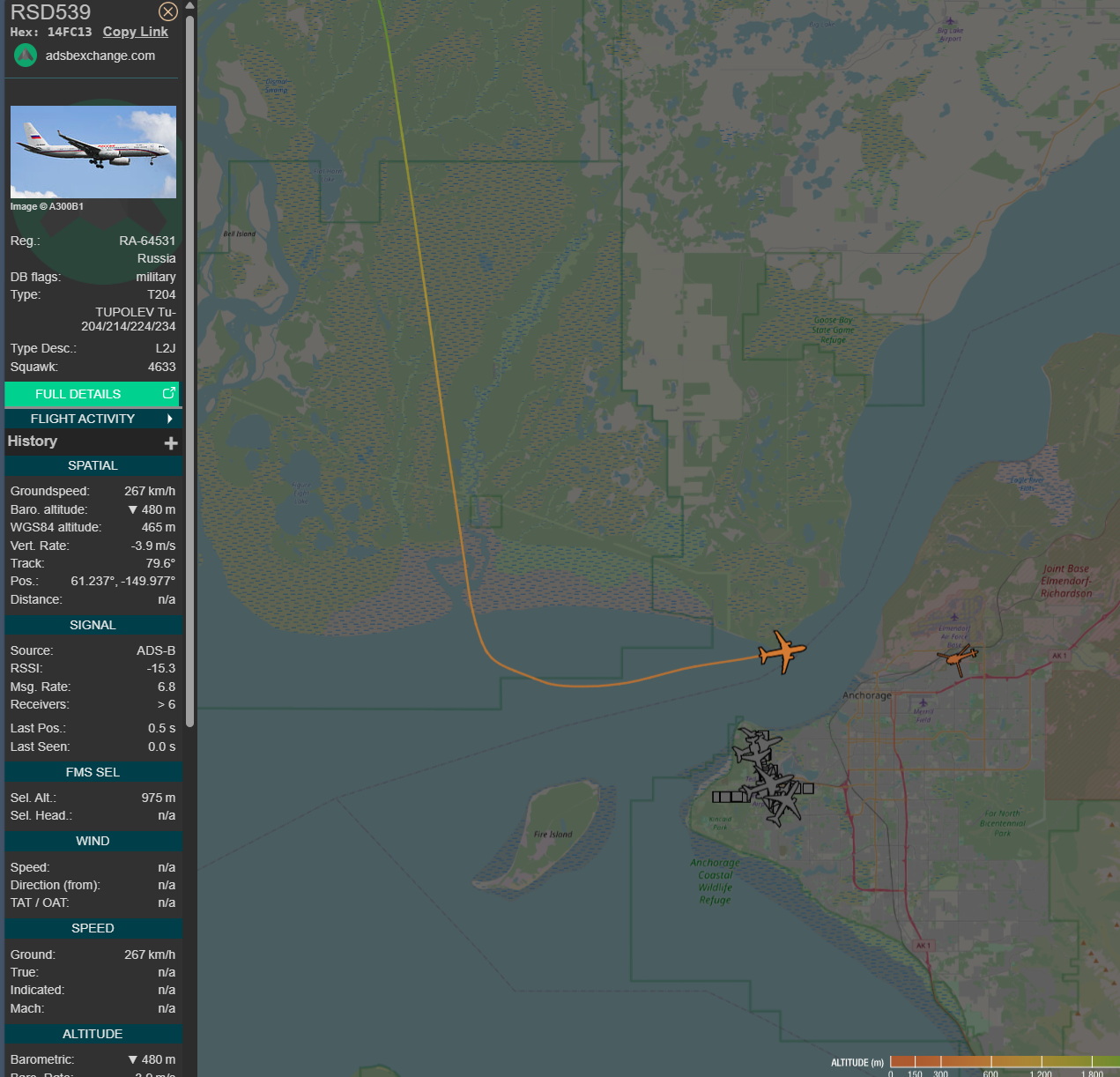The width and height of the screenshot is (1120, 1077).
Task: Click the type code T204
Action: coord(161,294)
